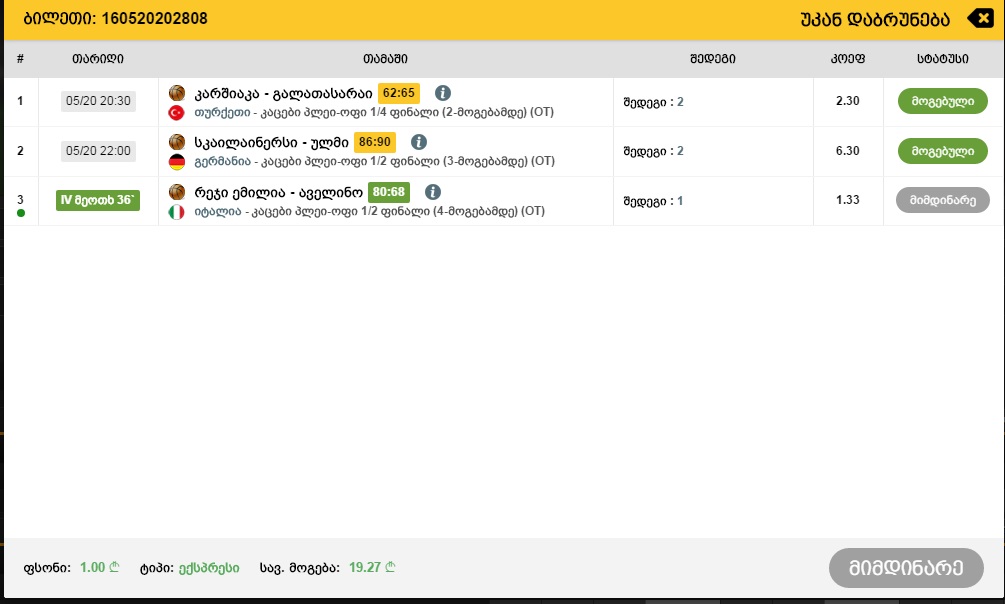This screenshot has height=604, width=1005.
Task: Click the green live indicator dot in row 3
Action: tap(21, 213)
